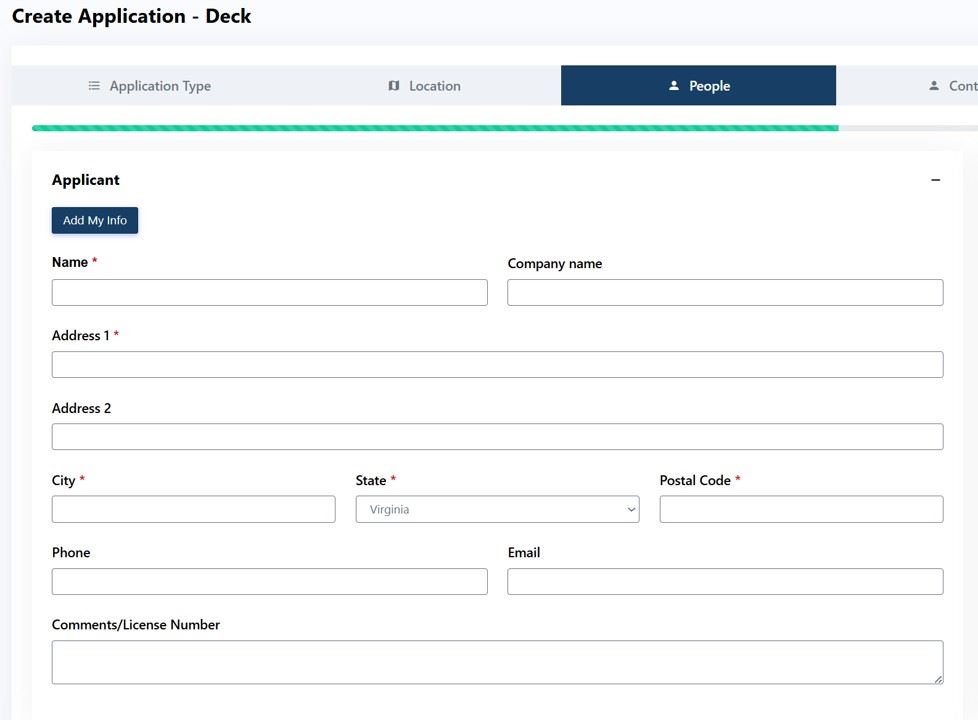Click the Comments/License Number text area
The height and width of the screenshot is (720, 978).
497,662
